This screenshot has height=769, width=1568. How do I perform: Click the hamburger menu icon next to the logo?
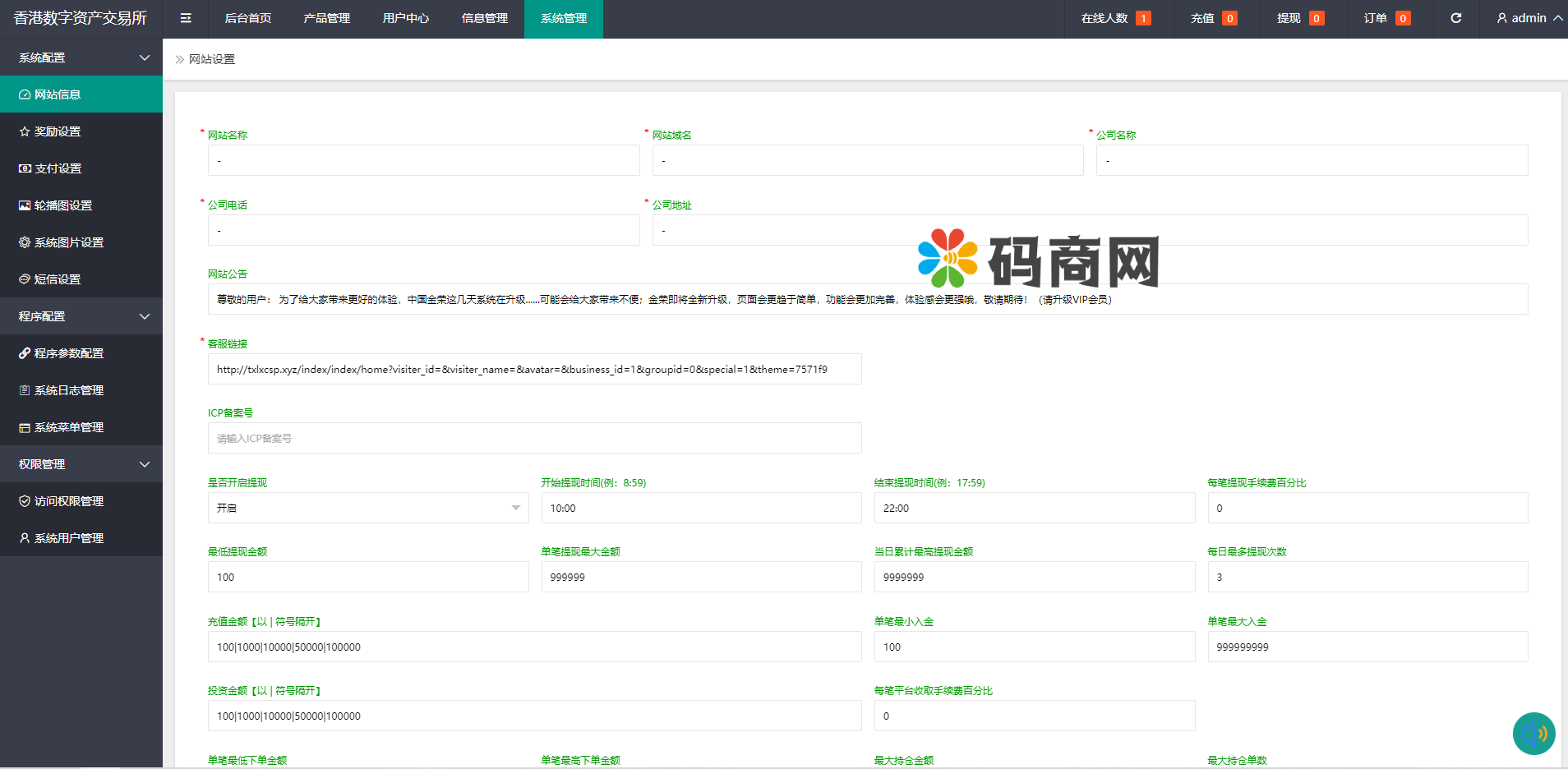click(x=185, y=17)
